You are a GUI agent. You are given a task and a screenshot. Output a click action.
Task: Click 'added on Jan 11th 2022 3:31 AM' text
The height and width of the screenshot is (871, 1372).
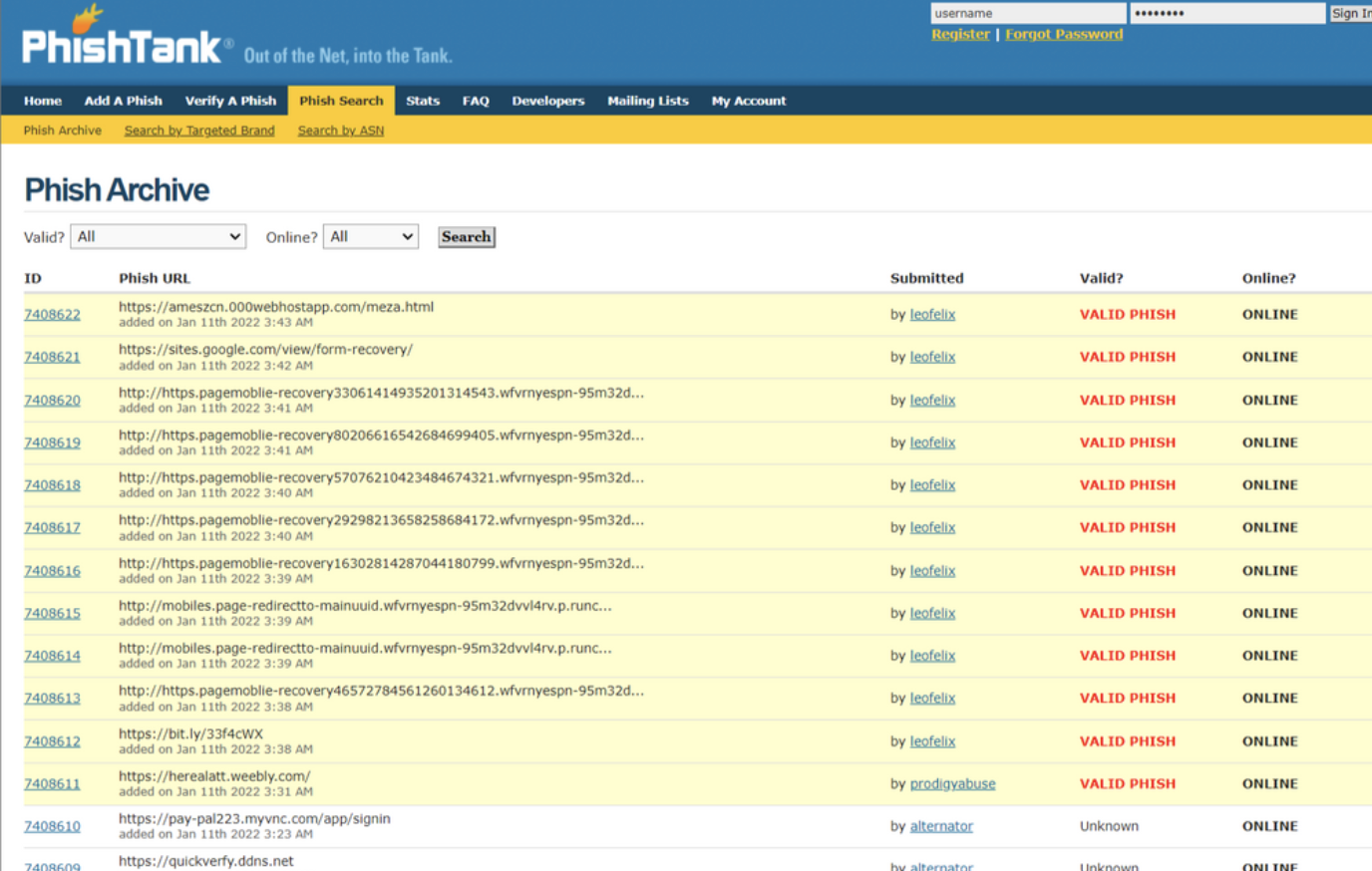click(215, 792)
